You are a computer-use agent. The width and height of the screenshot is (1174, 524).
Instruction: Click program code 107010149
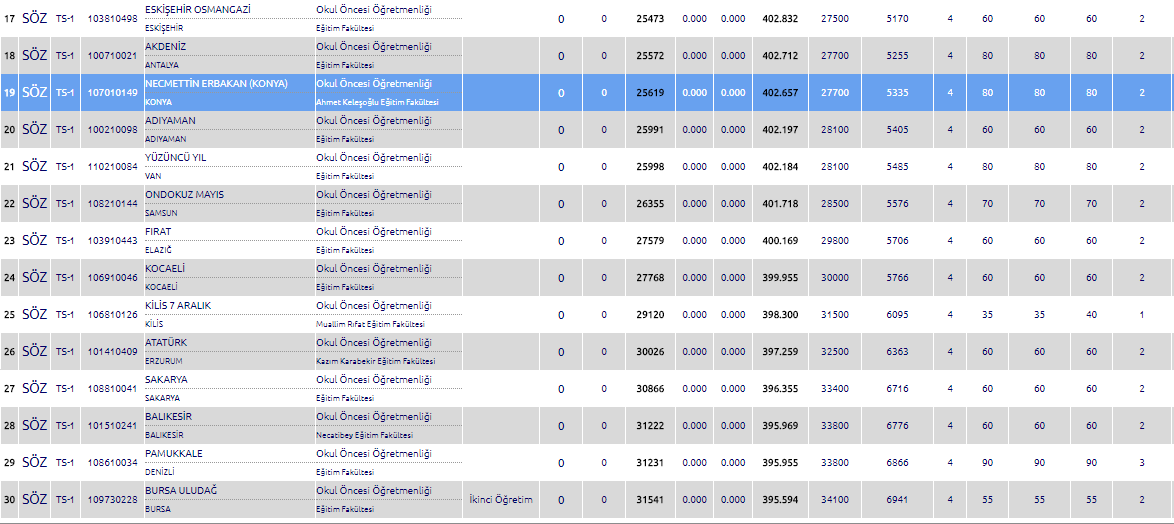tap(112, 93)
